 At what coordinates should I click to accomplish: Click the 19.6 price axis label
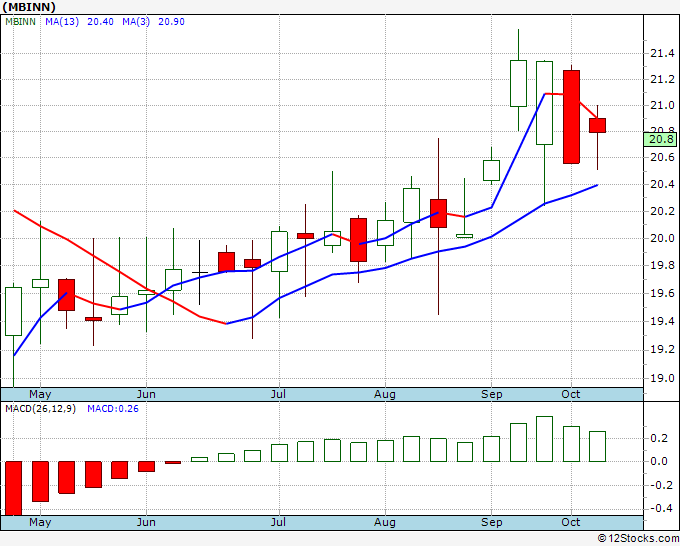click(x=662, y=294)
